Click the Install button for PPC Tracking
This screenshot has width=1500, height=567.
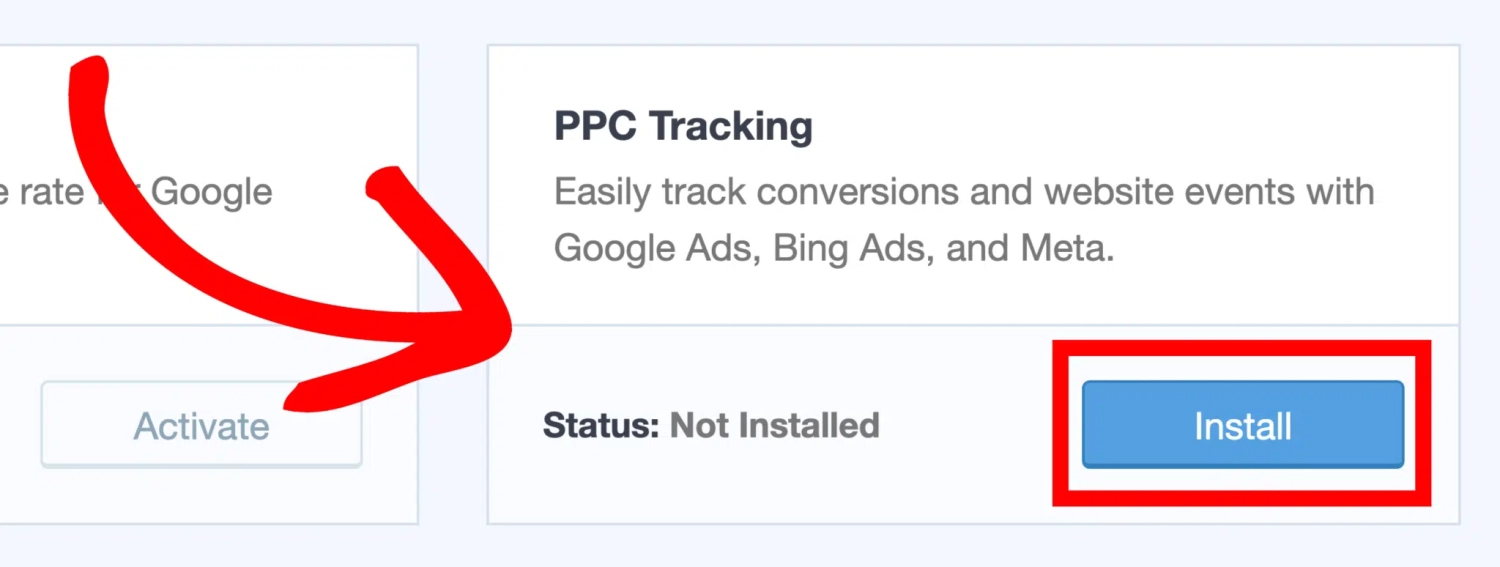tap(1242, 426)
